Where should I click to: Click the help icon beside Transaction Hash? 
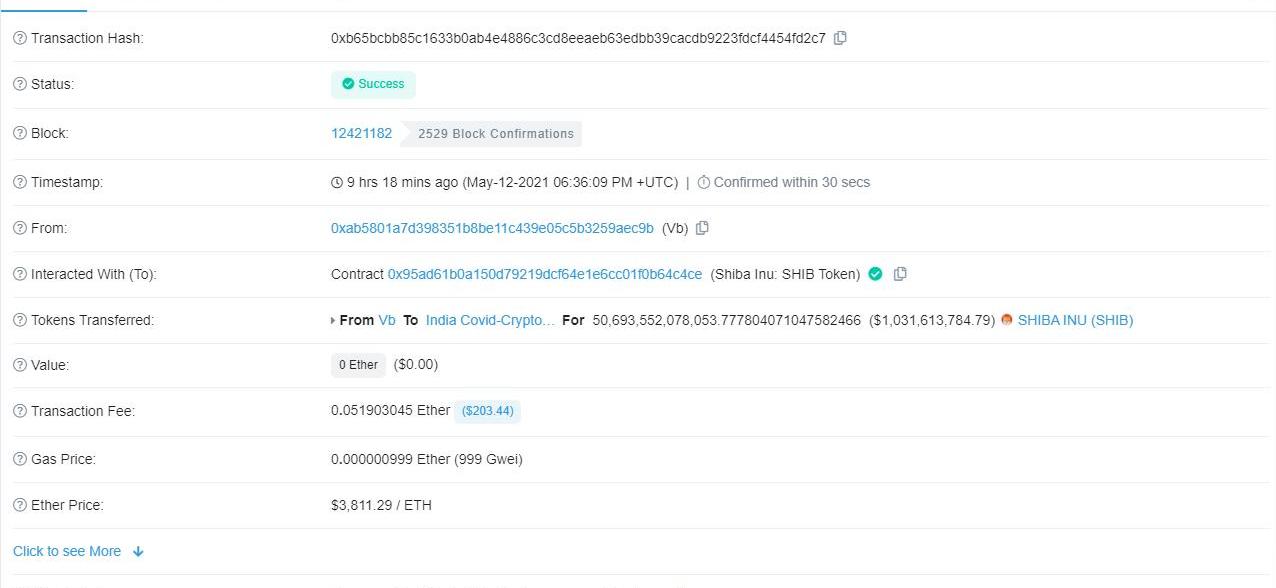click(x=19, y=38)
